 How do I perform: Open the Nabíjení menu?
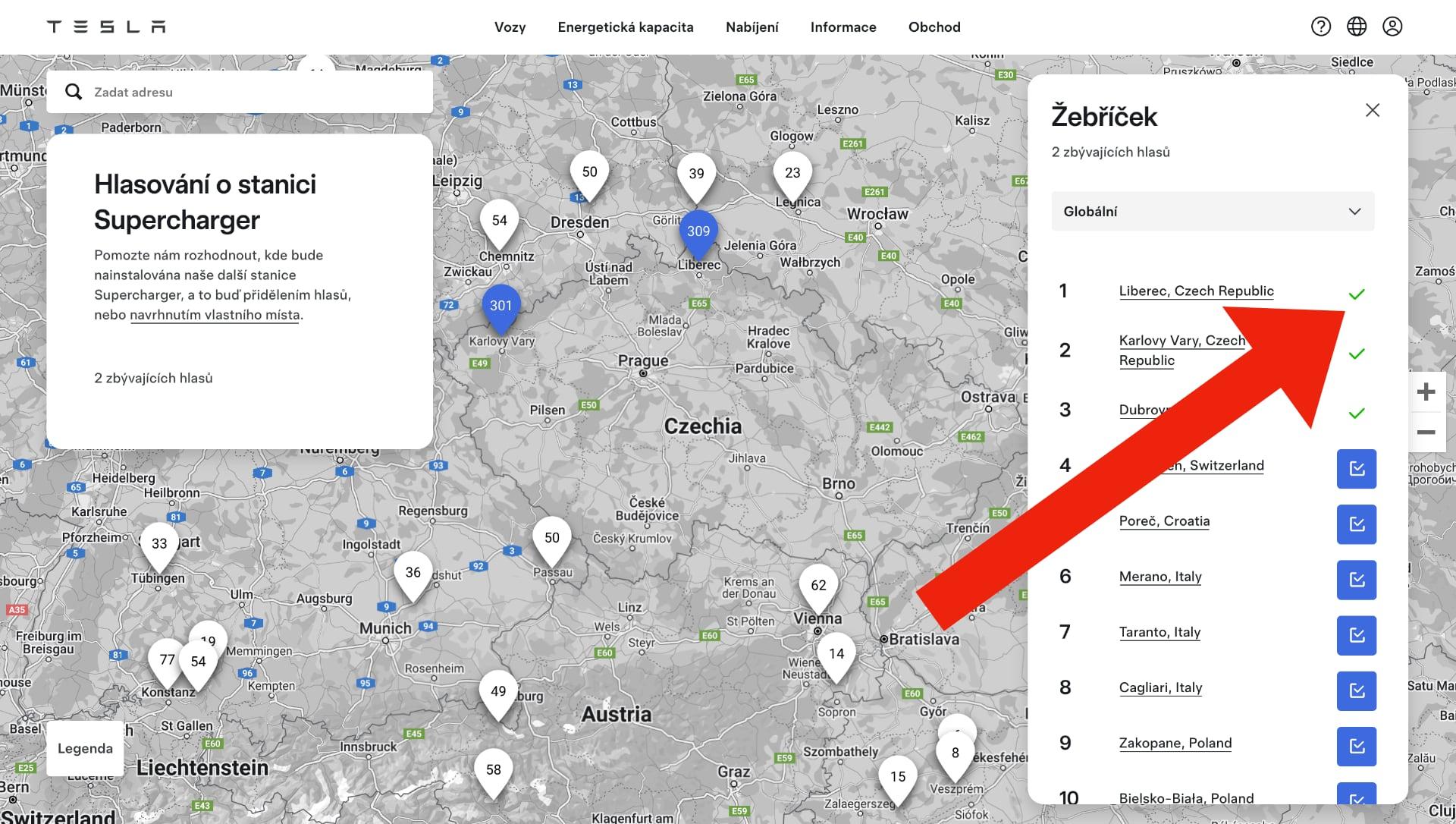(x=752, y=27)
